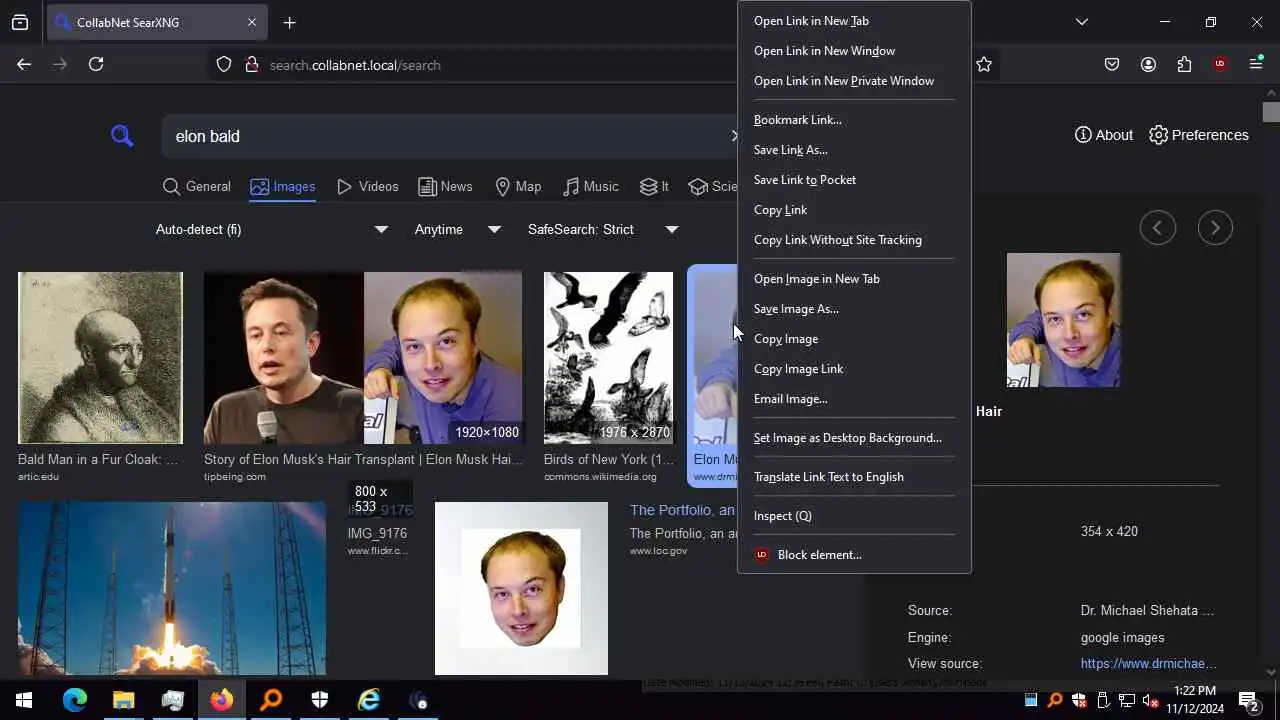Choose Set Image as Desktop Background...
This screenshot has height=720, width=1280.
[x=854, y=438]
